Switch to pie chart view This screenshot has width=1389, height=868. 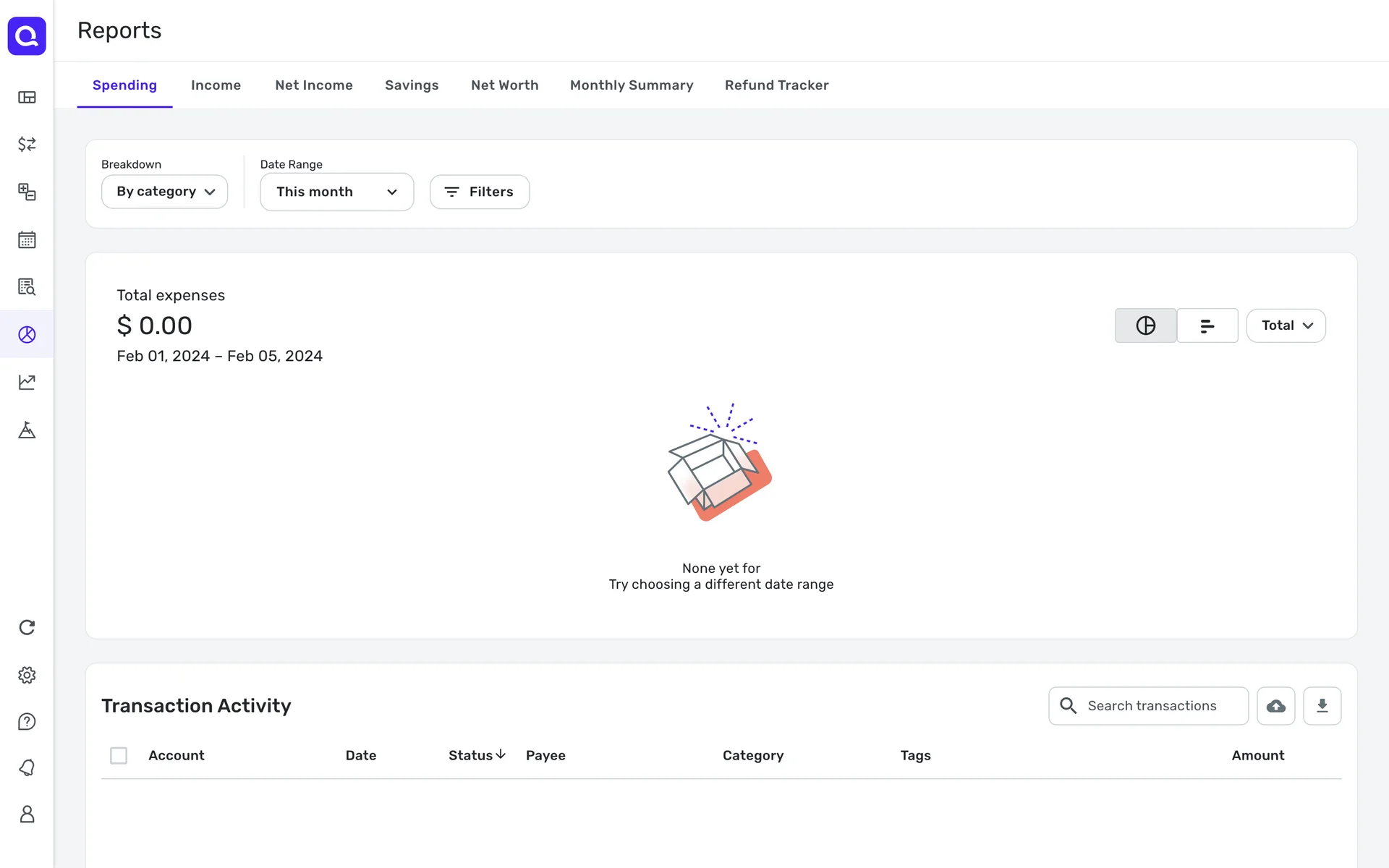click(1145, 325)
